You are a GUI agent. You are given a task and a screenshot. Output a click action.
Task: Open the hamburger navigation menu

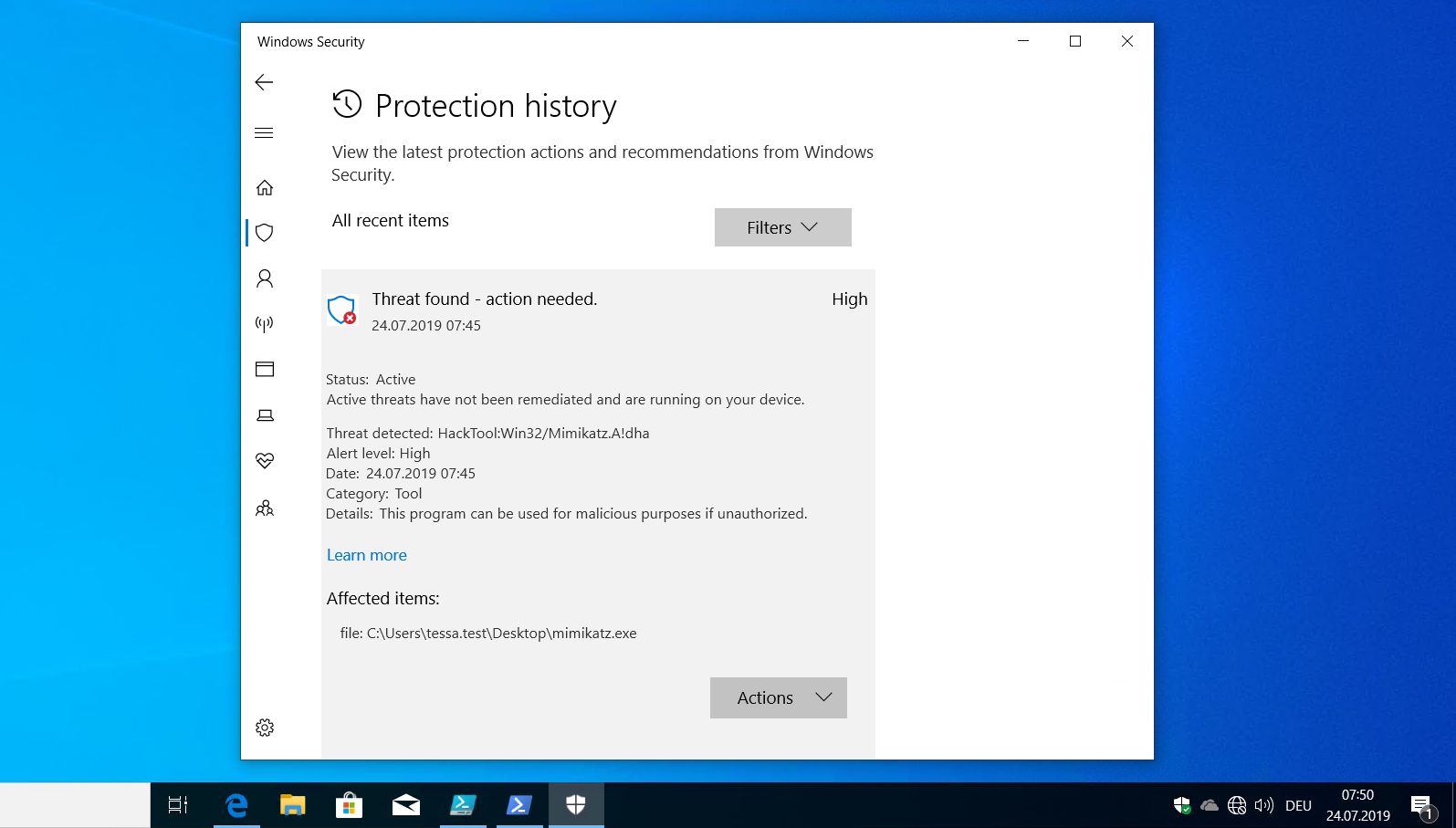(264, 133)
